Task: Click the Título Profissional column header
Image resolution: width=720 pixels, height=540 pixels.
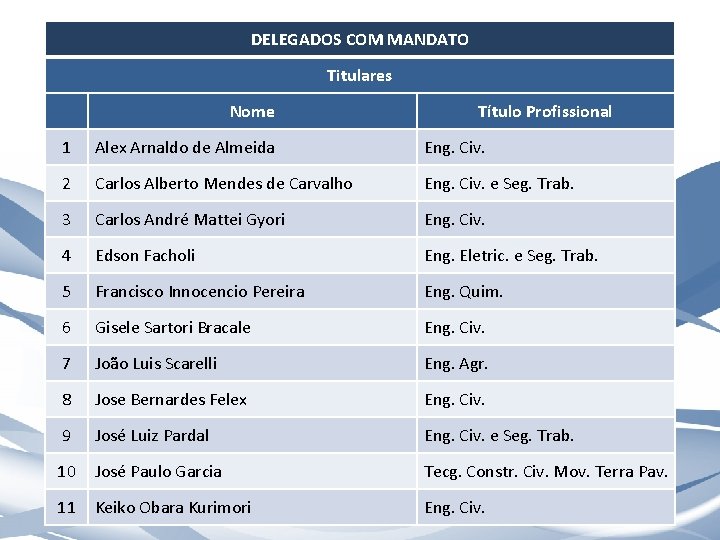Action: point(546,111)
